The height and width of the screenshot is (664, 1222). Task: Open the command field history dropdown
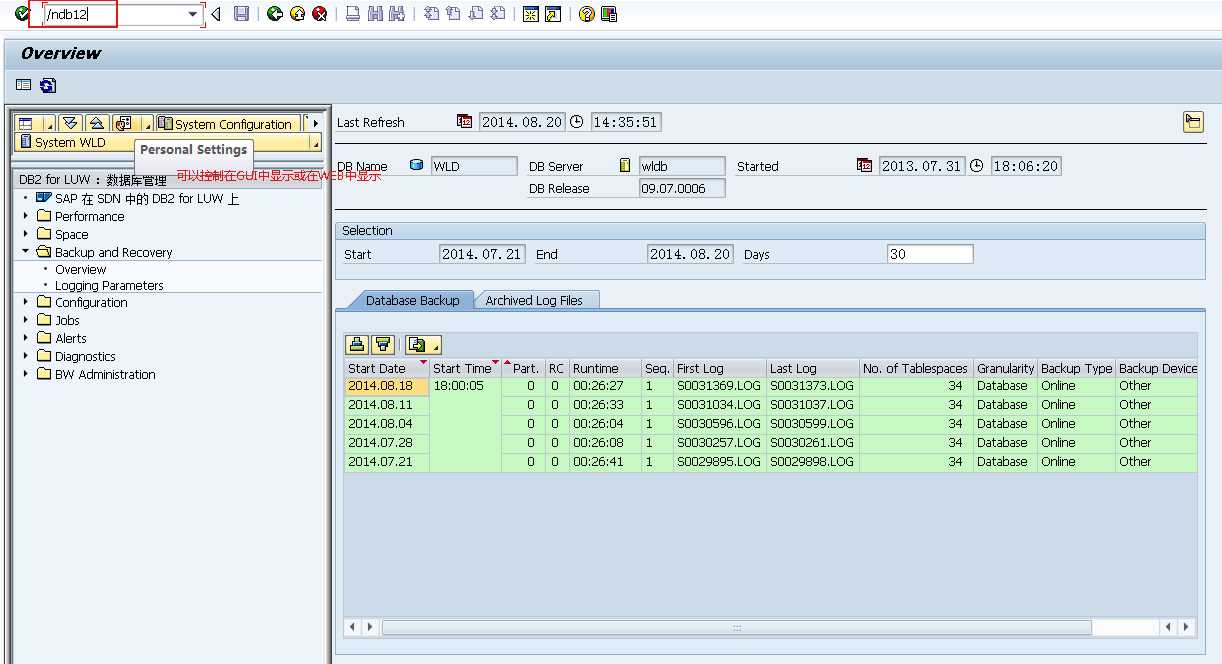(193, 15)
